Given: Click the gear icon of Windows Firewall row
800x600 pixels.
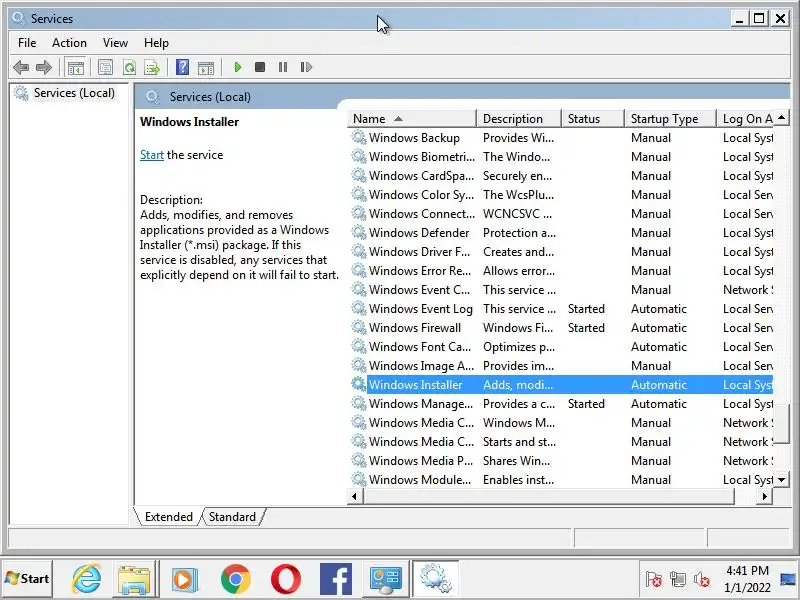Looking at the screenshot, I should coord(359,328).
